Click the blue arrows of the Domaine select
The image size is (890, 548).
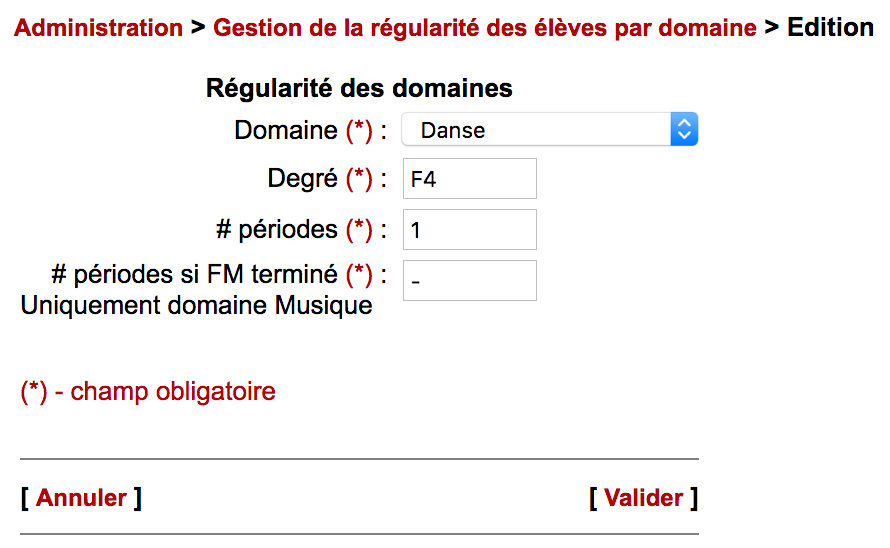[684, 130]
